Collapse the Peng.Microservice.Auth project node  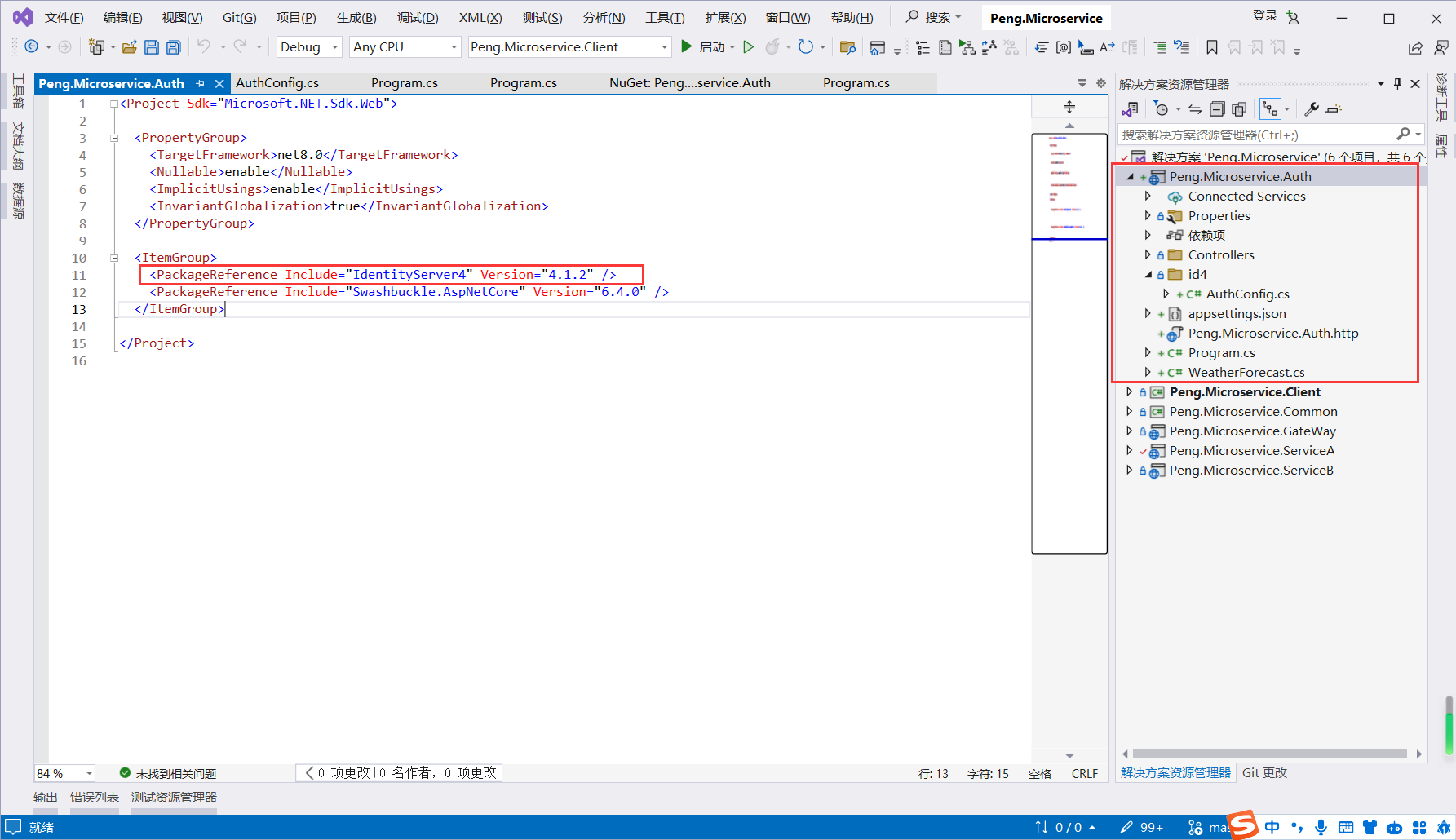[1131, 177]
